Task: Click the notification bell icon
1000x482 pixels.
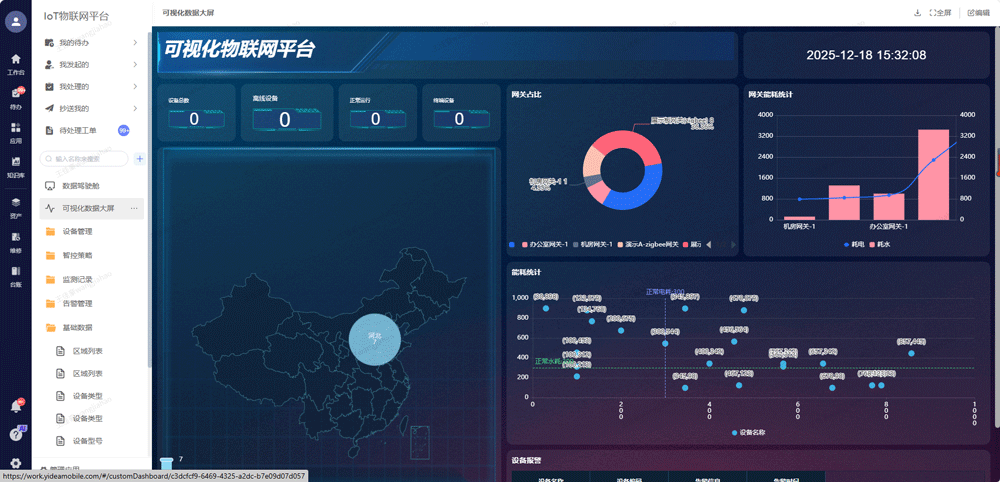Action: [15, 406]
